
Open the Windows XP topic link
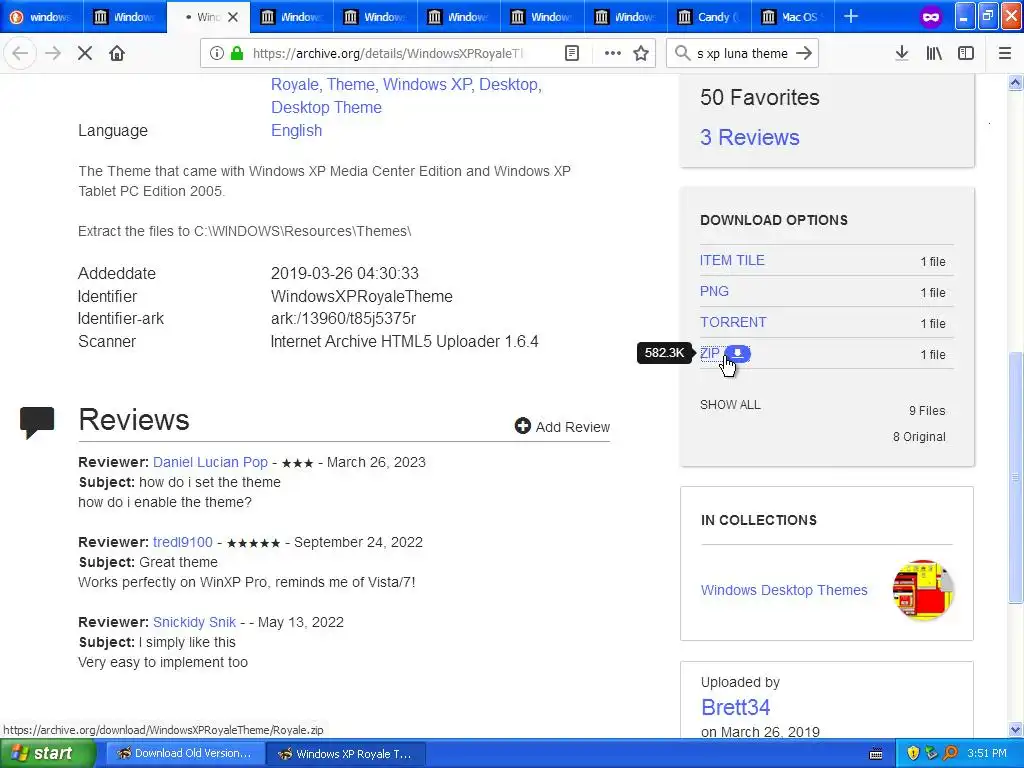point(428,84)
